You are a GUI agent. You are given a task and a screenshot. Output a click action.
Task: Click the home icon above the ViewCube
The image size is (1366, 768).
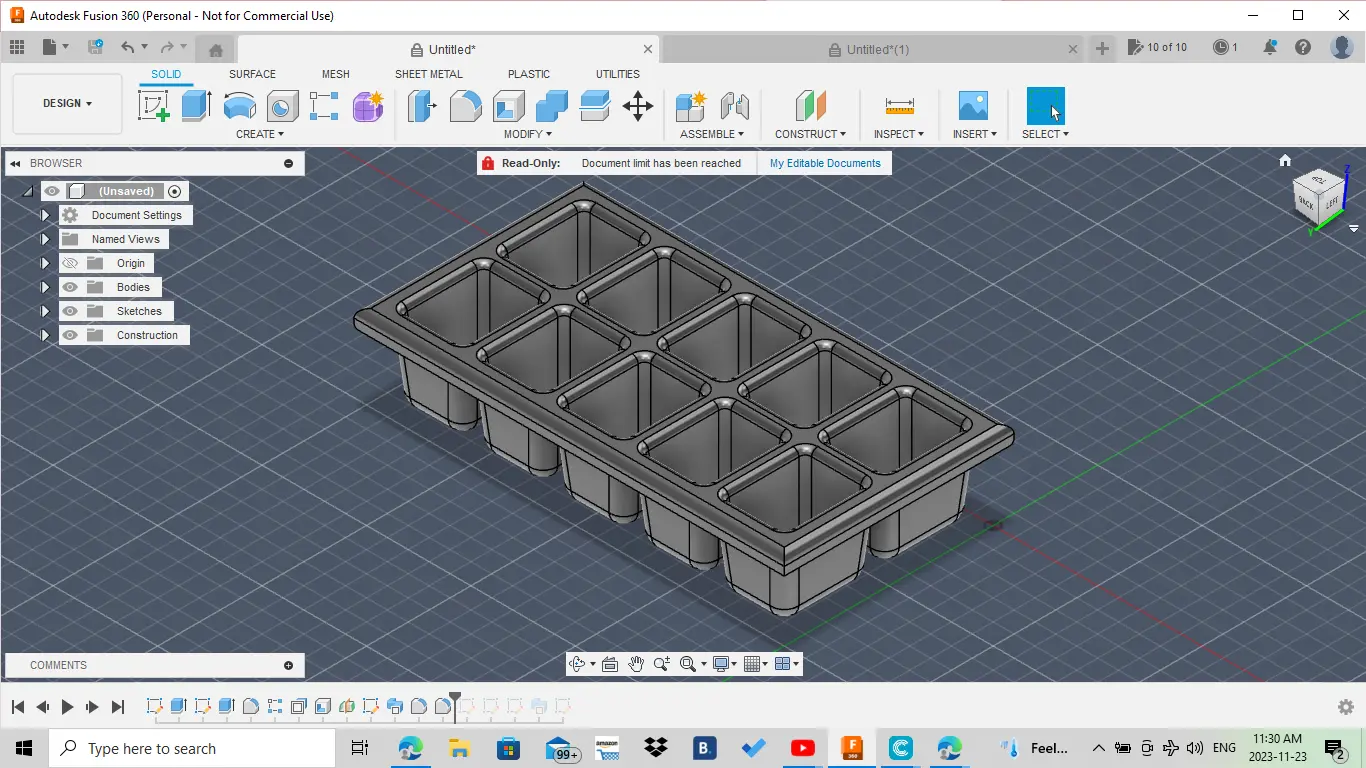pos(1285,160)
